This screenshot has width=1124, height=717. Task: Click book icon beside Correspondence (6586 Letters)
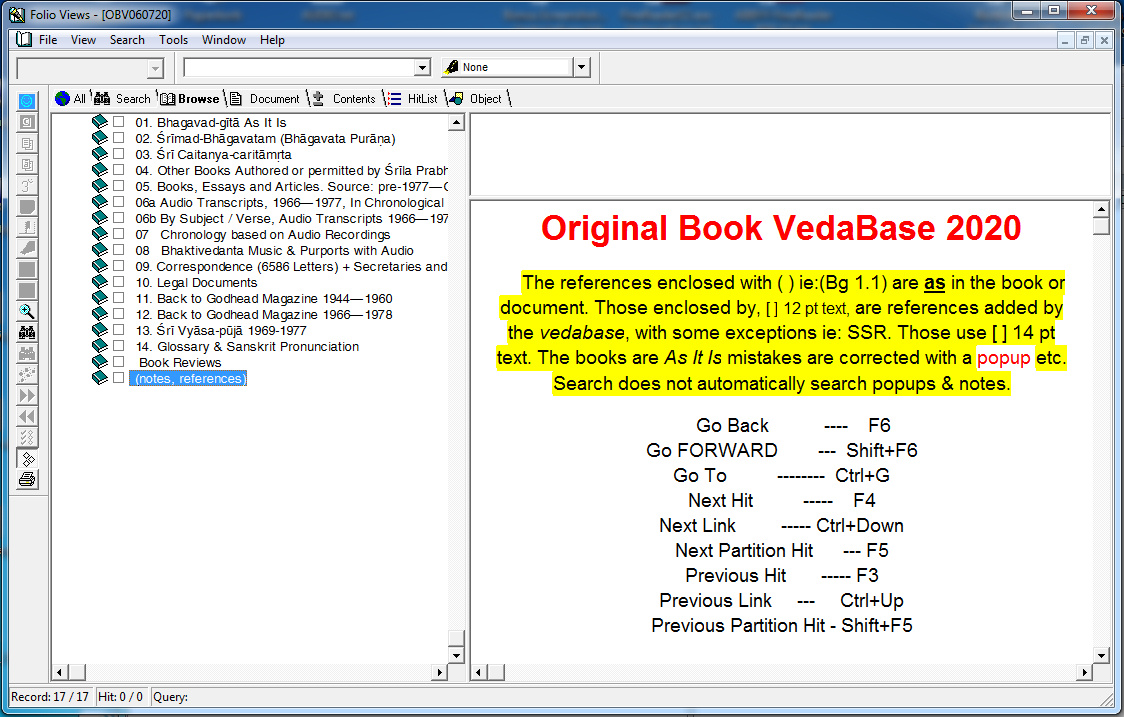[100, 266]
